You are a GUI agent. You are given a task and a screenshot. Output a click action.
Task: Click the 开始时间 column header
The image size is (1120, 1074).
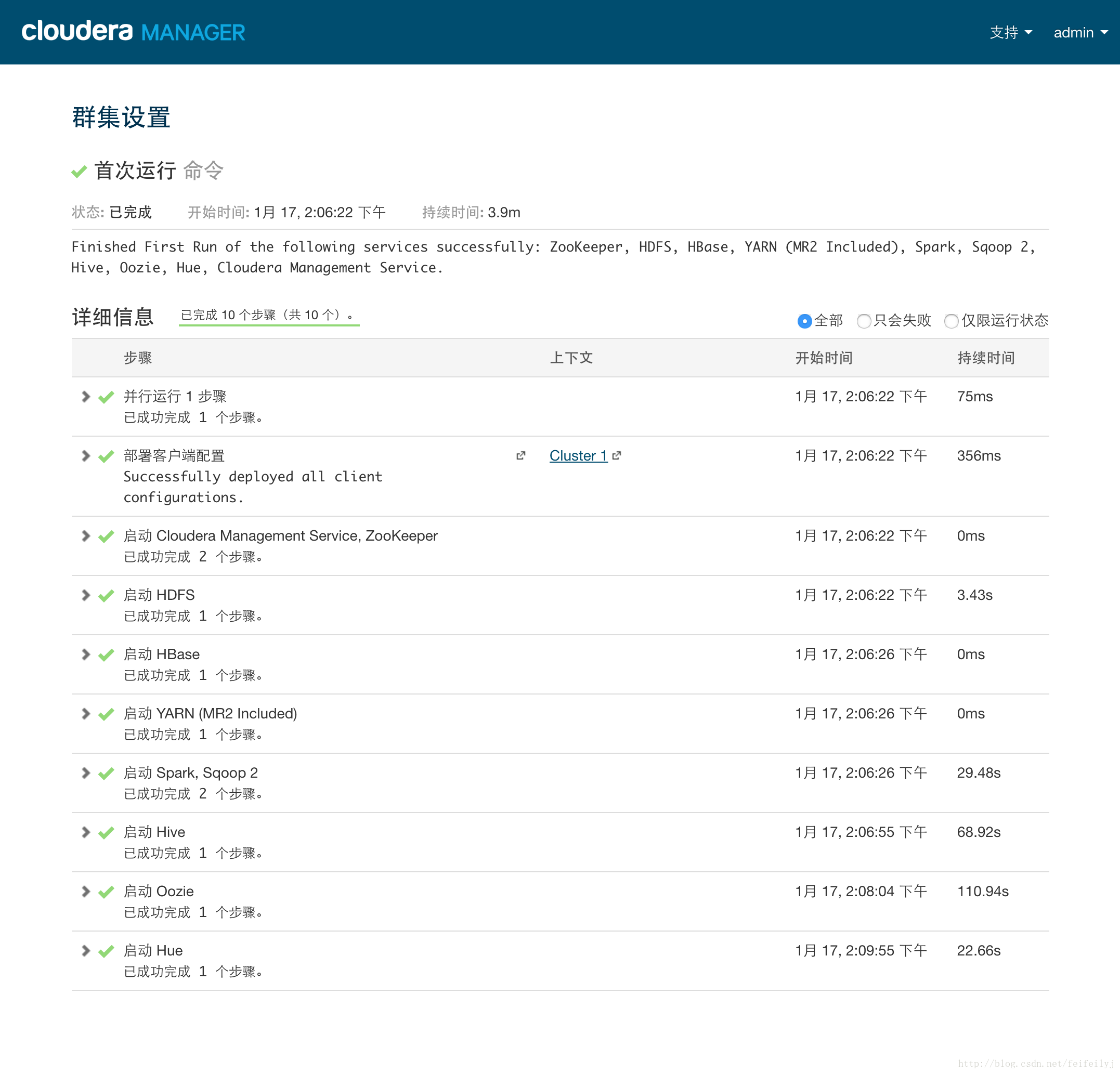click(824, 358)
